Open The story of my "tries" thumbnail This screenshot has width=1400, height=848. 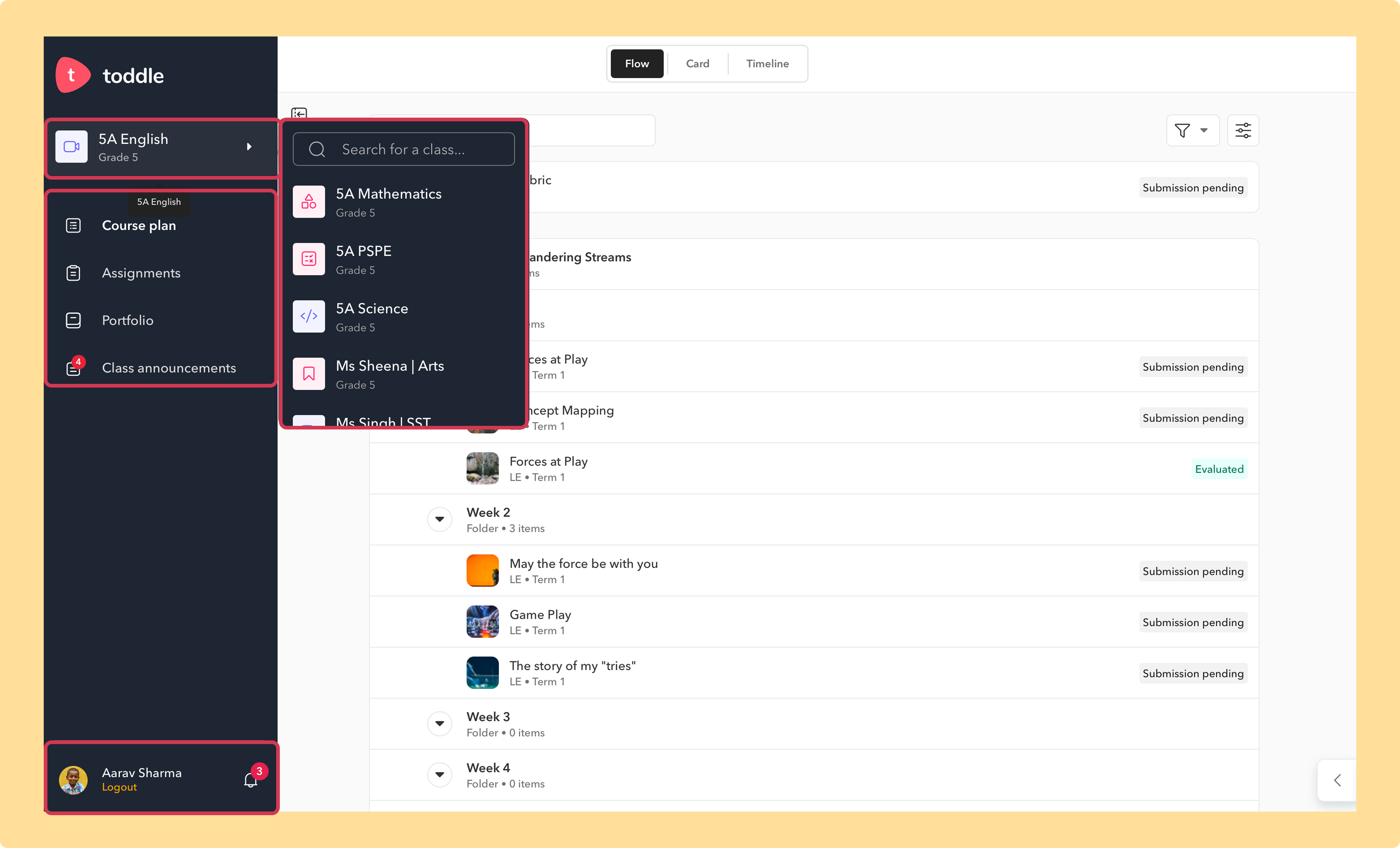[x=482, y=673]
